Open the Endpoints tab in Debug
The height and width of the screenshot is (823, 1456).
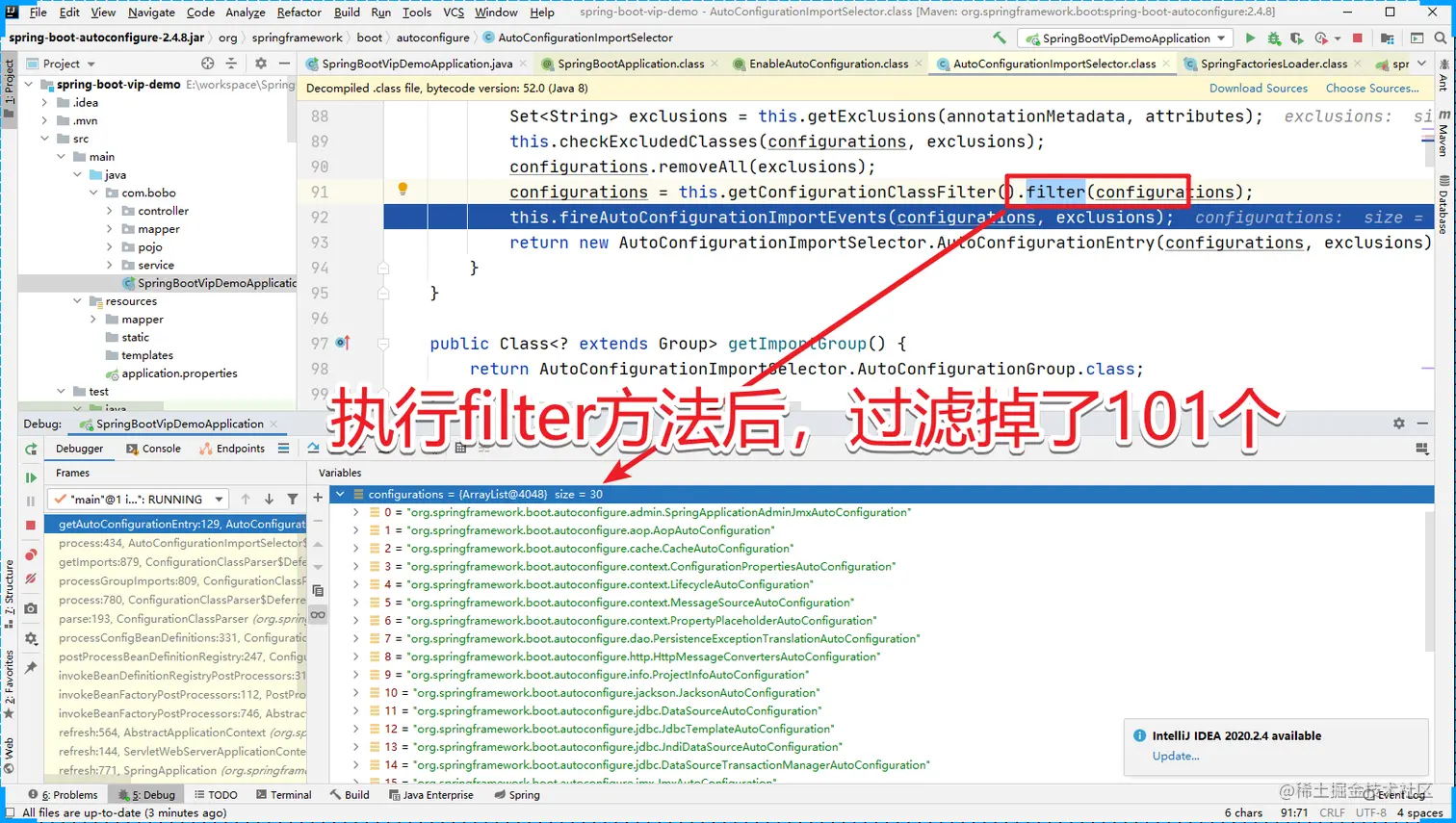pos(231,449)
